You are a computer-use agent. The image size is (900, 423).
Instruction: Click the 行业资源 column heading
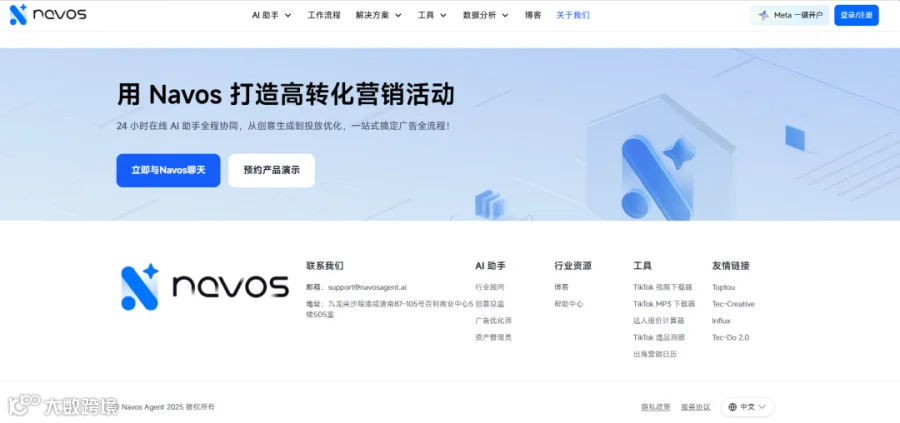(573, 266)
